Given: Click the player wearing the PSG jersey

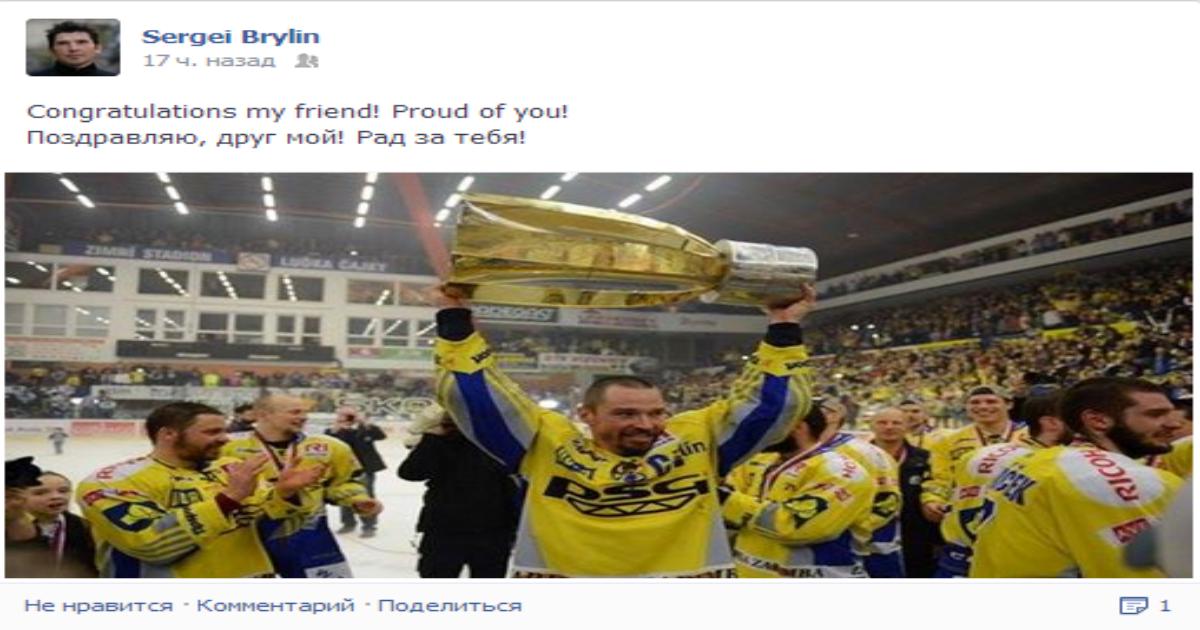Looking at the screenshot, I should [x=625, y=450].
